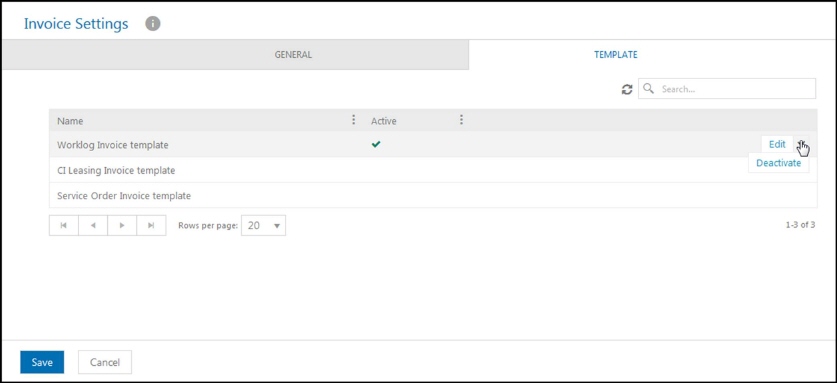Image resolution: width=837 pixels, height=383 pixels.
Task: Go to next page of templates
Action: tap(122, 225)
